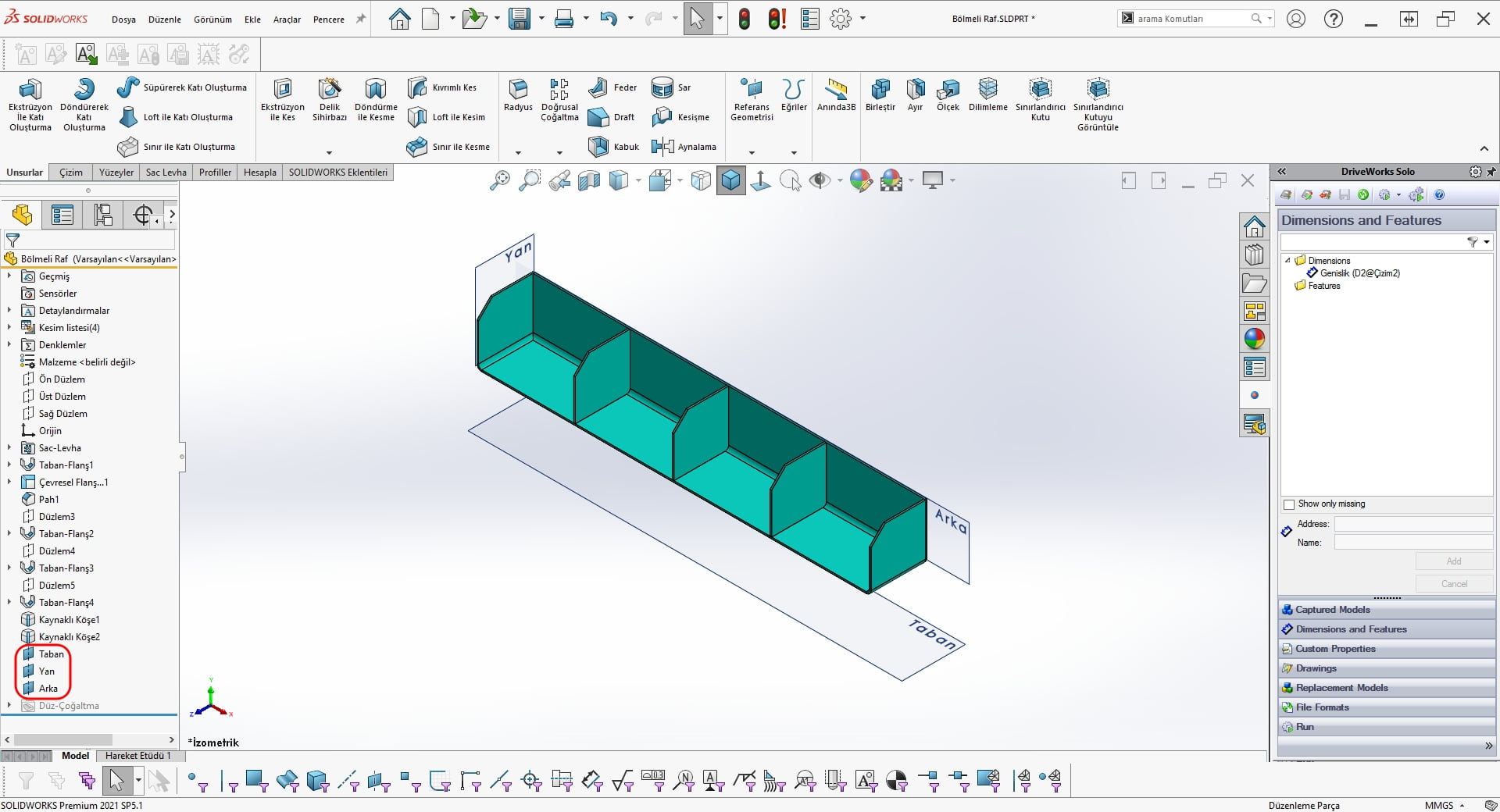This screenshot has height=812, width=1500.
Task: Click the Aynalama mirror tool
Action: [684, 147]
